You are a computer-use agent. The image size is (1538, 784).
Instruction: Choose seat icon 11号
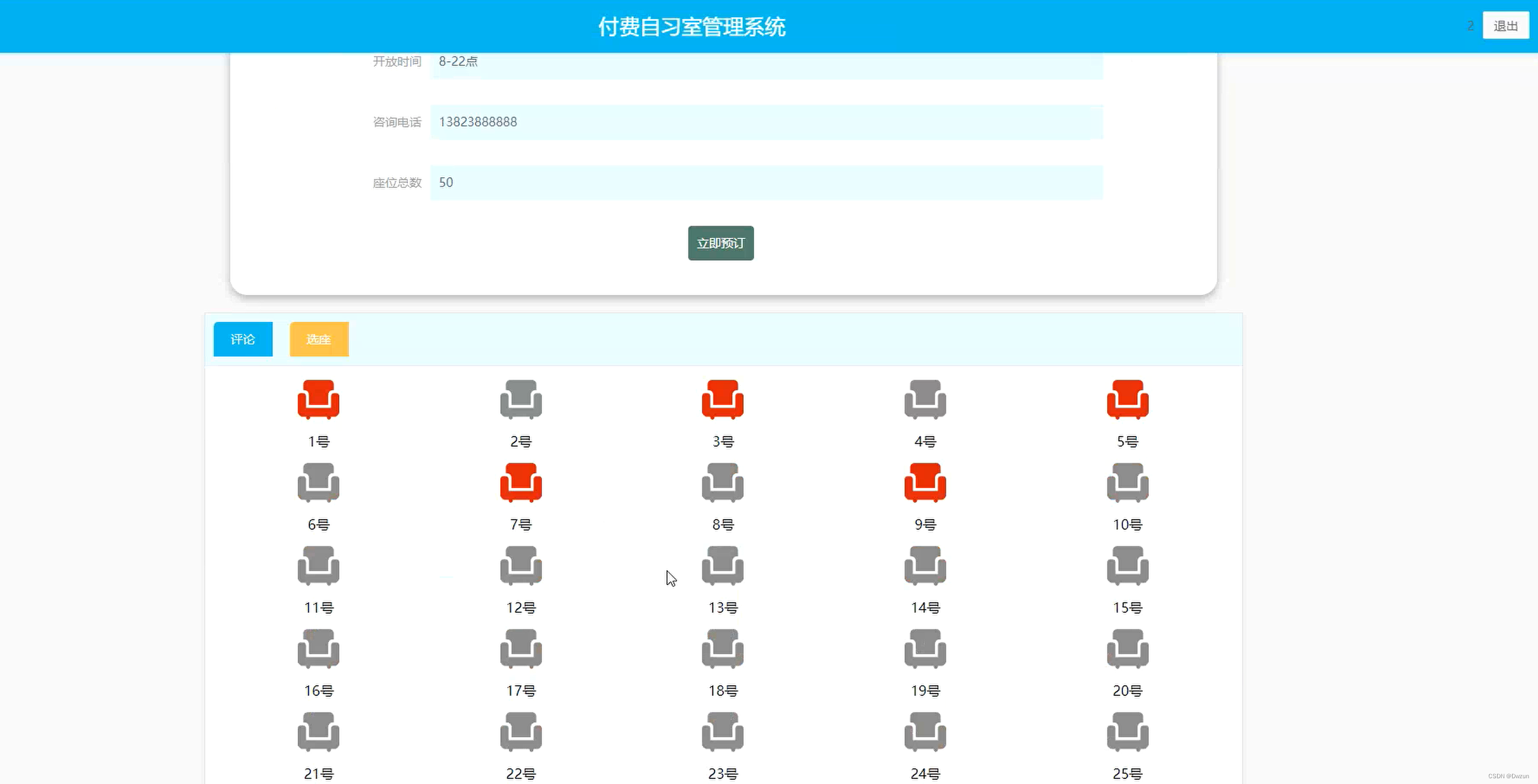pyautogui.click(x=318, y=565)
